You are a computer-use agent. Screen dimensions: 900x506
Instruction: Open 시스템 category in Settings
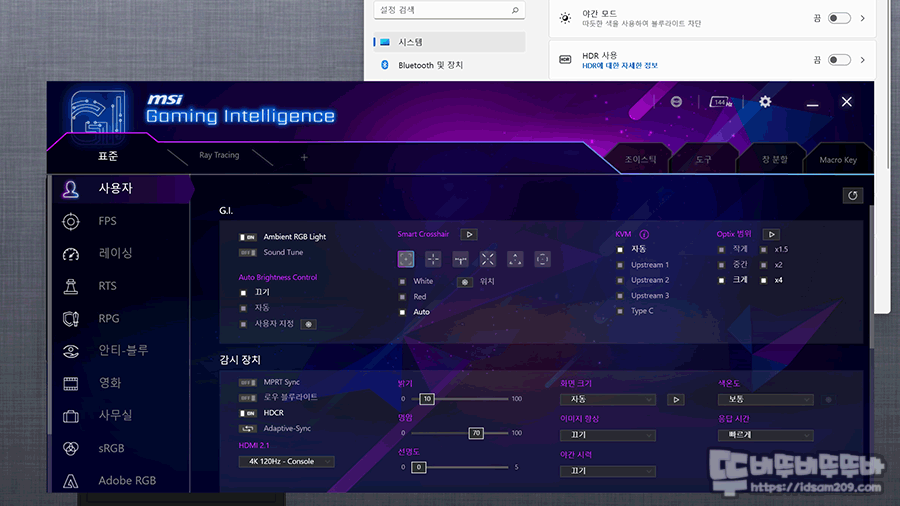[x=449, y=42]
